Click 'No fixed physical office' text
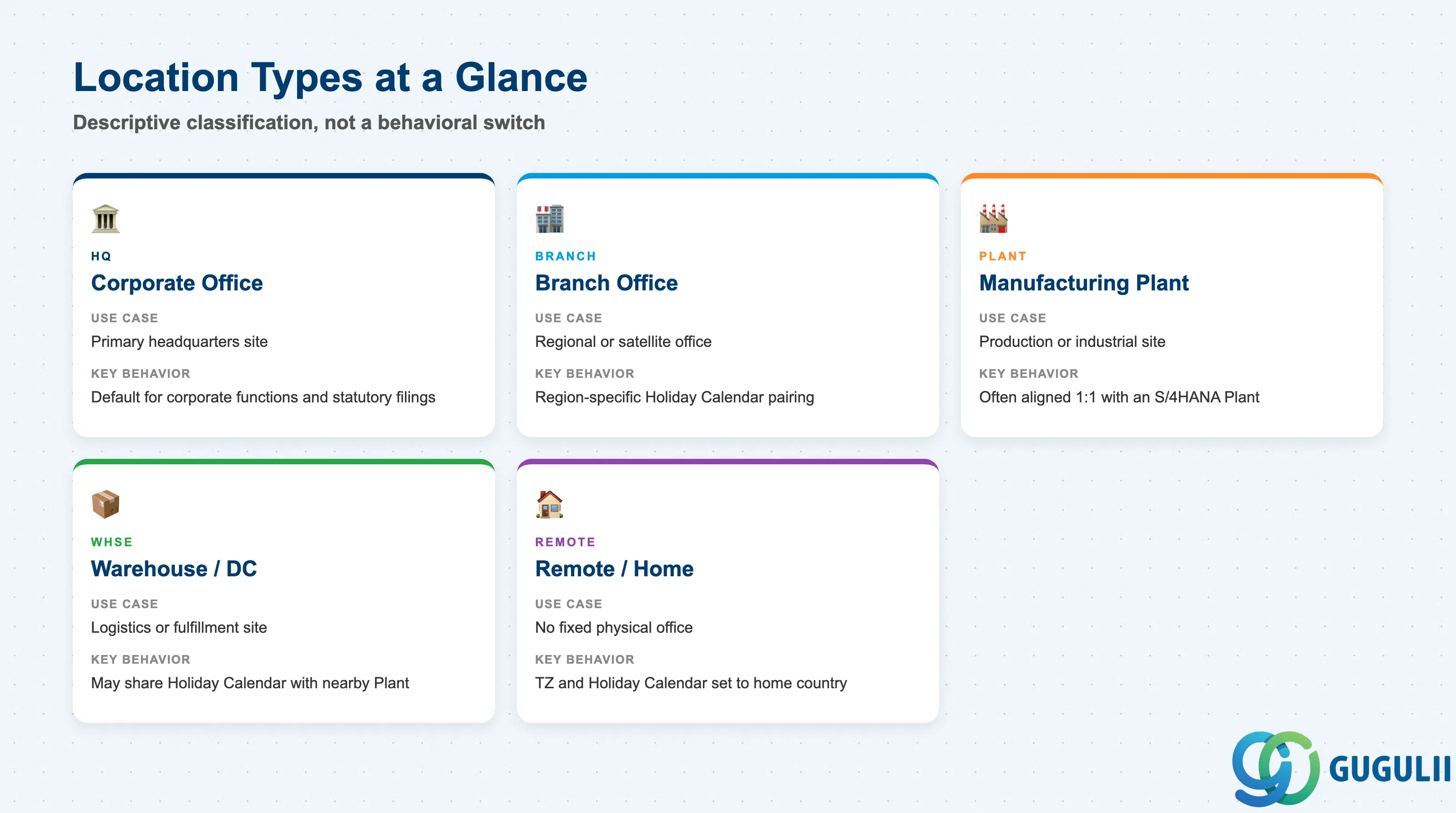Screen dimensions: 1456x813 pyautogui.click(x=614, y=628)
